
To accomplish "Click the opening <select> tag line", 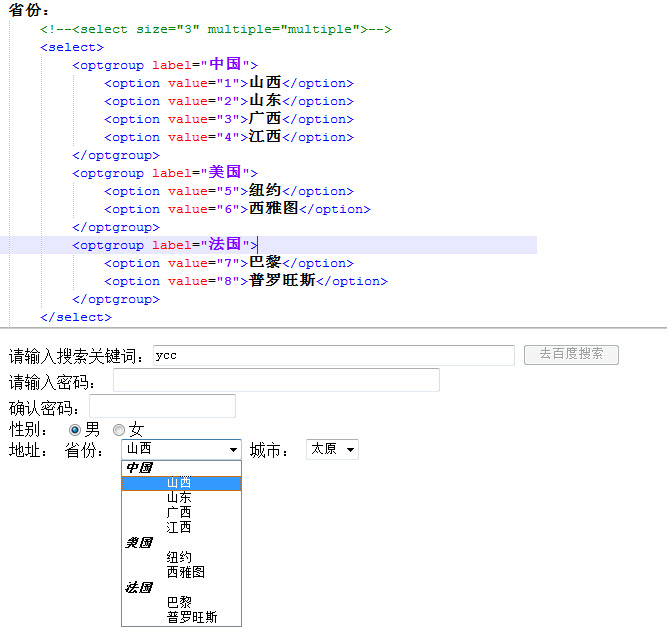I will click(72, 47).
